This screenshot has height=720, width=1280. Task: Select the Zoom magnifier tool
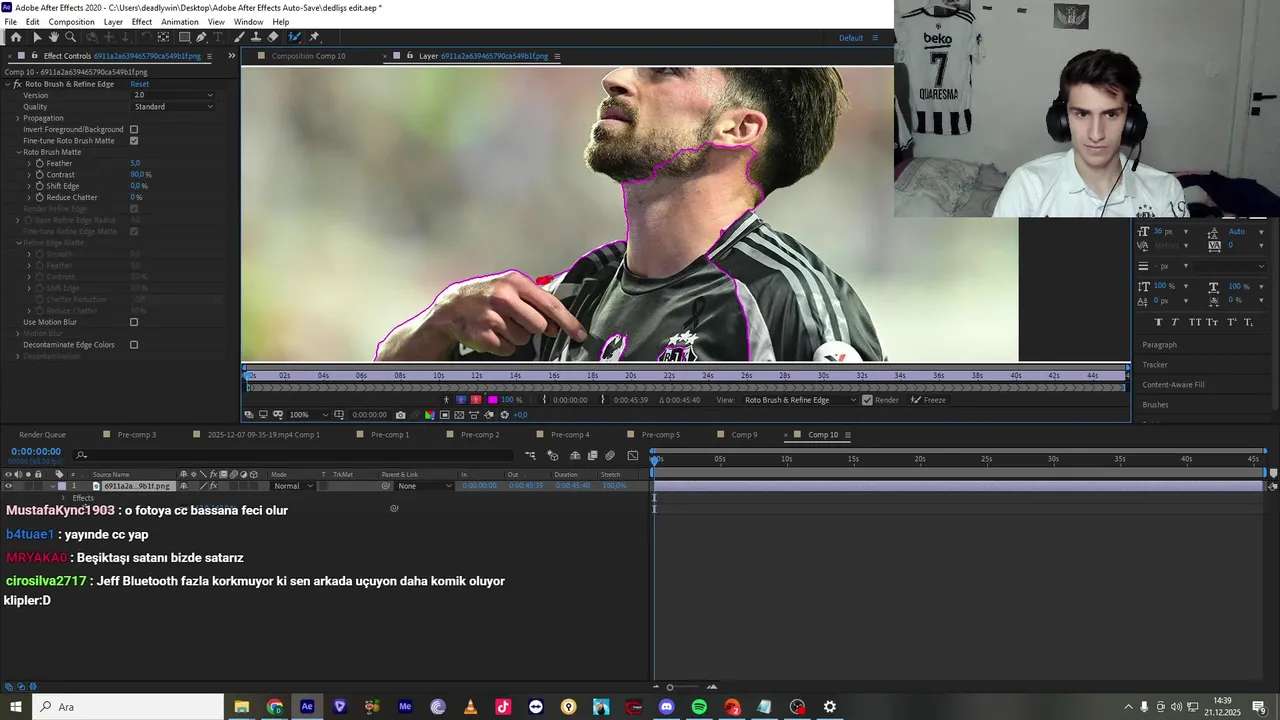point(70,37)
